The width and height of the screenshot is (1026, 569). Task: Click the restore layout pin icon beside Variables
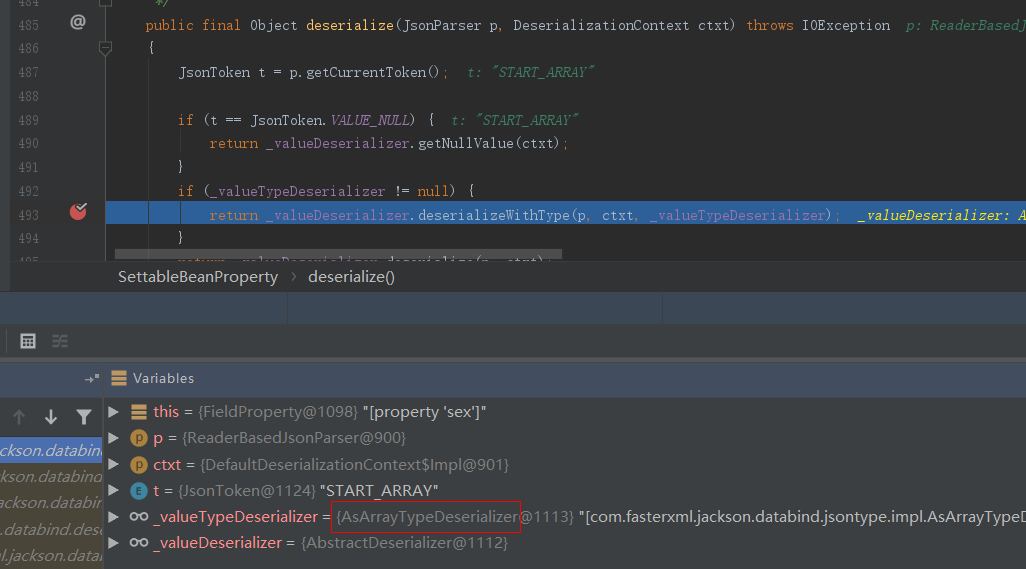[92, 379]
